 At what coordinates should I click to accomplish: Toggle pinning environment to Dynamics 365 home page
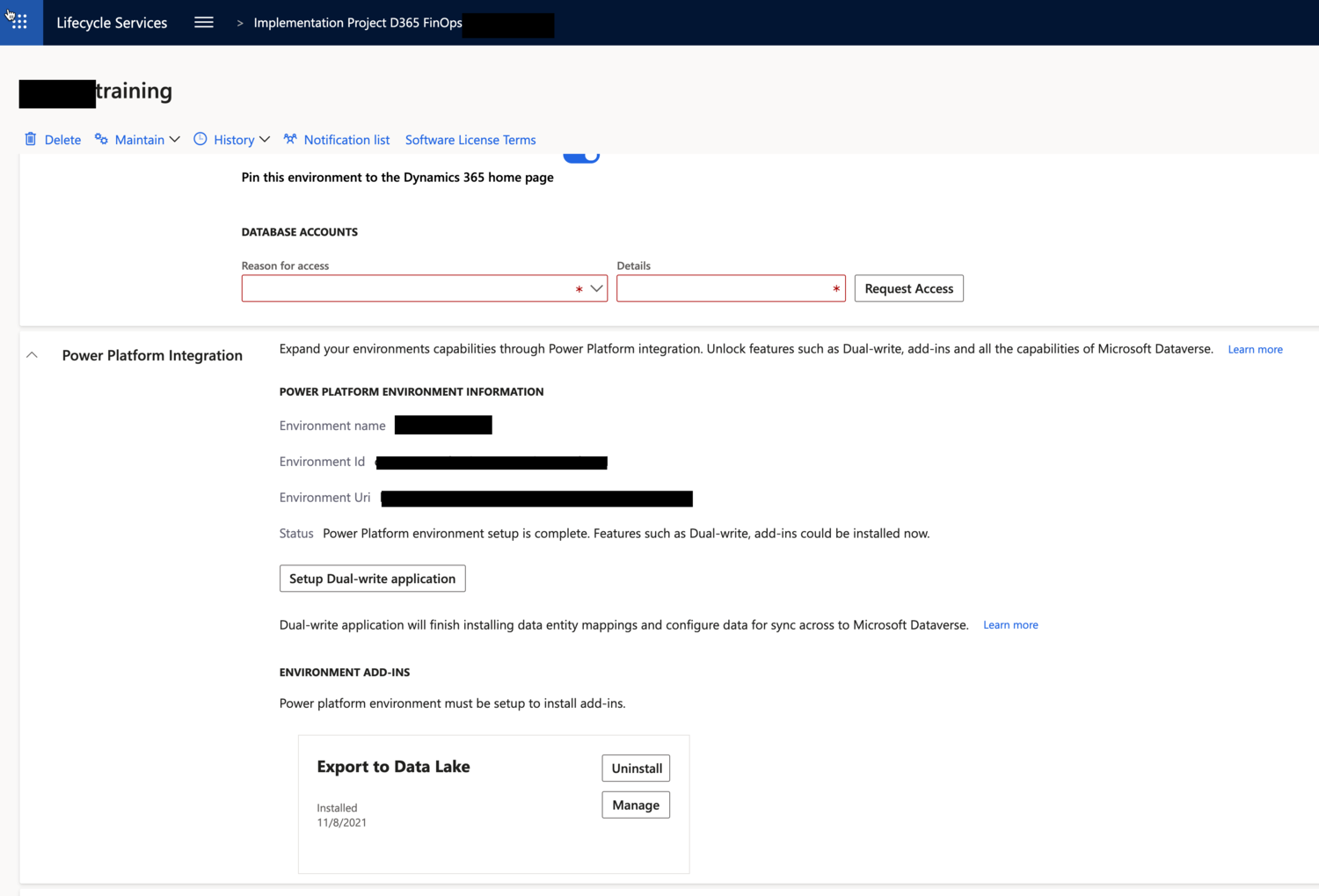click(x=581, y=154)
